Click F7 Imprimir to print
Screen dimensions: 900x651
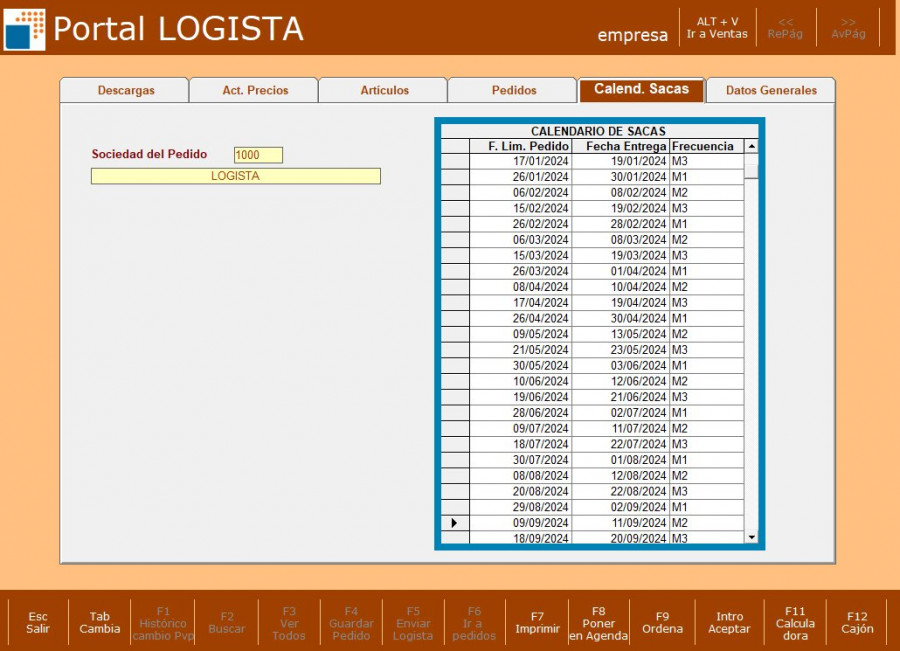537,623
